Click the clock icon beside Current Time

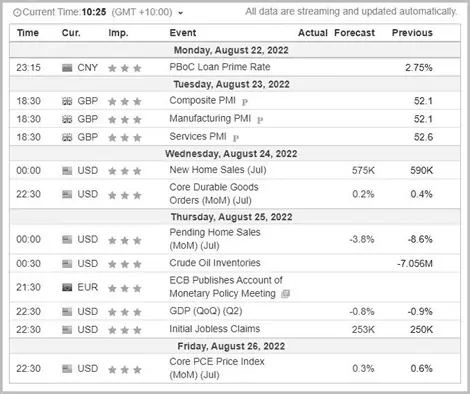pos(17,13)
